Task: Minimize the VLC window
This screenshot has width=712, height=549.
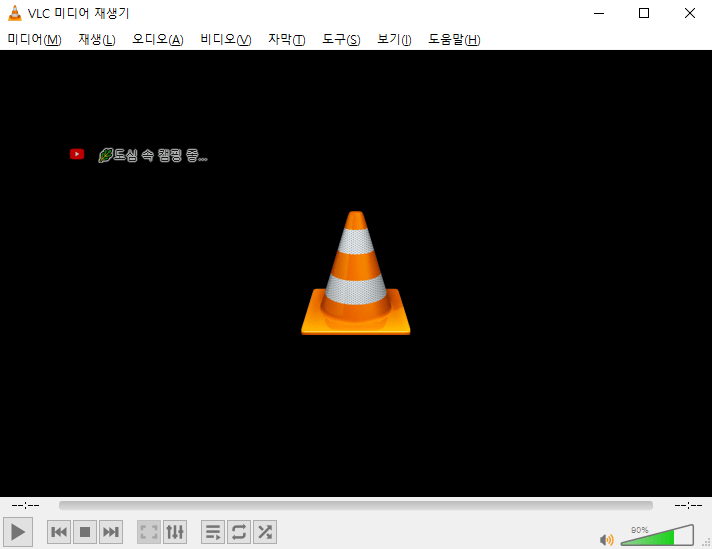Action: [599, 13]
